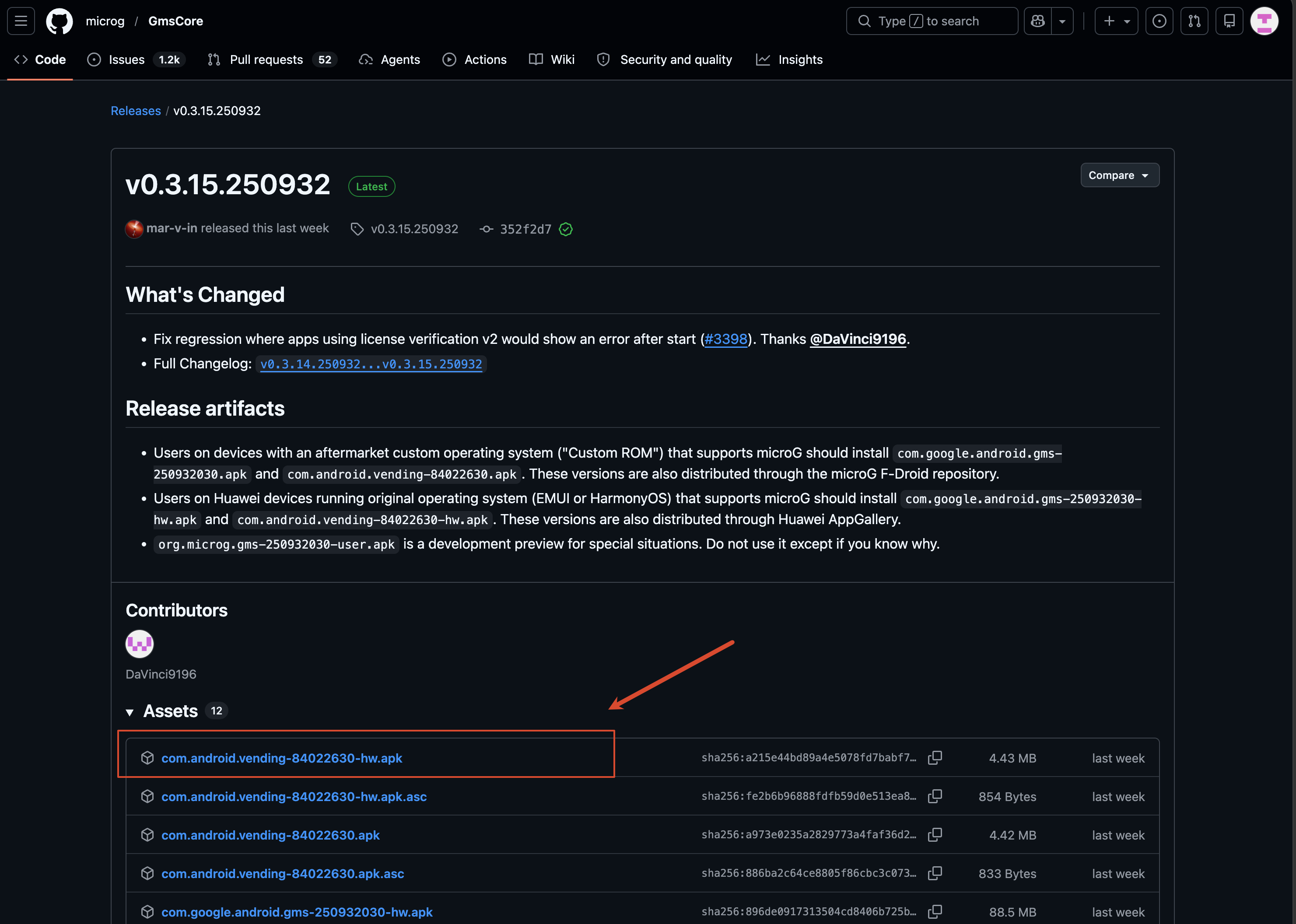Open the hamburger navigation menu
The image size is (1296, 924).
click(21, 21)
